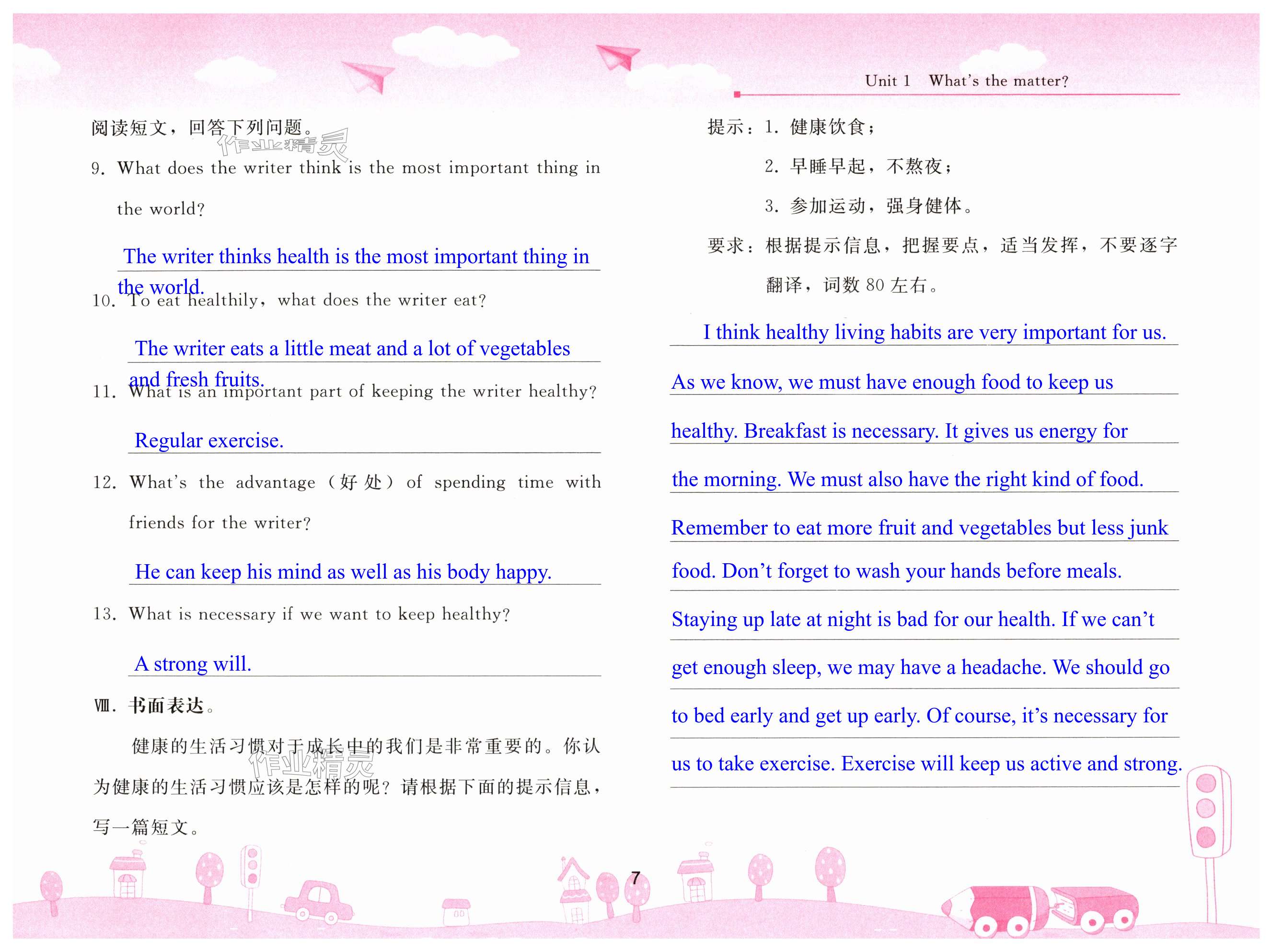Click the small pink car illustration
The height and width of the screenshot is (952, 1273).
pyautogui.click(x=318, y=902)
